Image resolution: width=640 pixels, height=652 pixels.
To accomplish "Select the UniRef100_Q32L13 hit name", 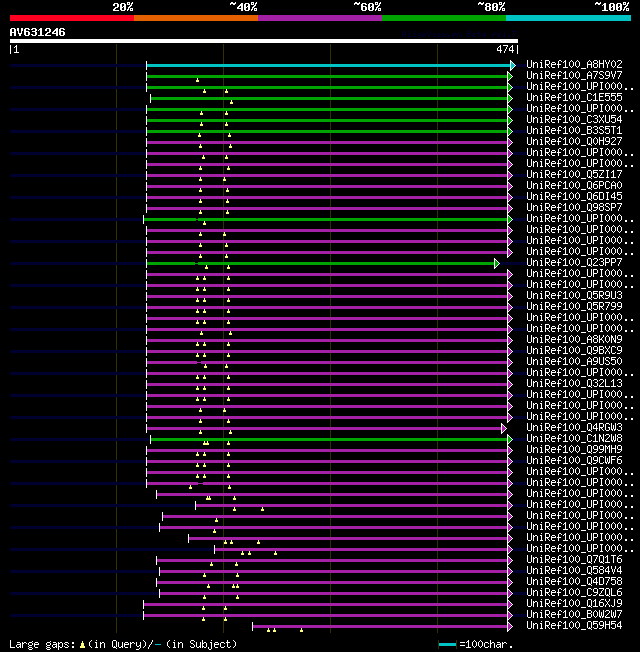I will tap(574, 383).
